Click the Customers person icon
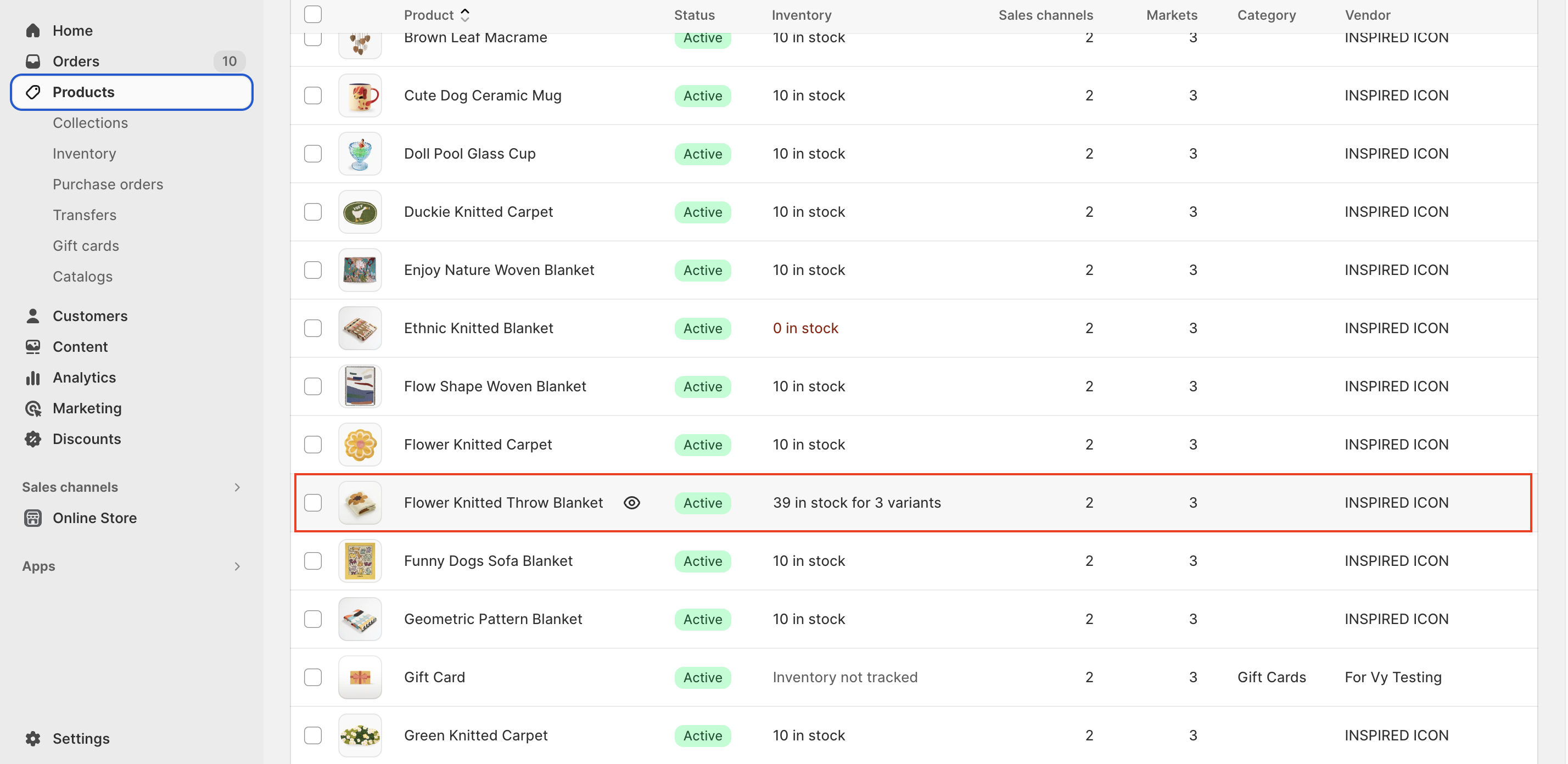This screenshot has height=764, width=1568. pos(33,316)
